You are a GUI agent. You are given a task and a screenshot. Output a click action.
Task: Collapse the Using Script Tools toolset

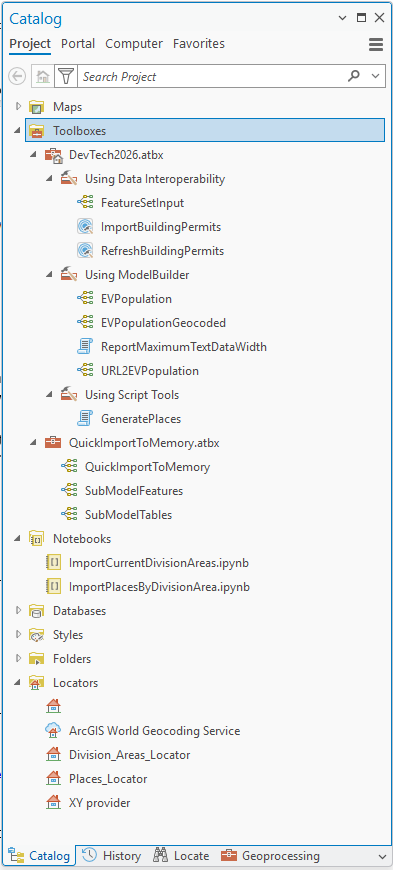[50, 394]
